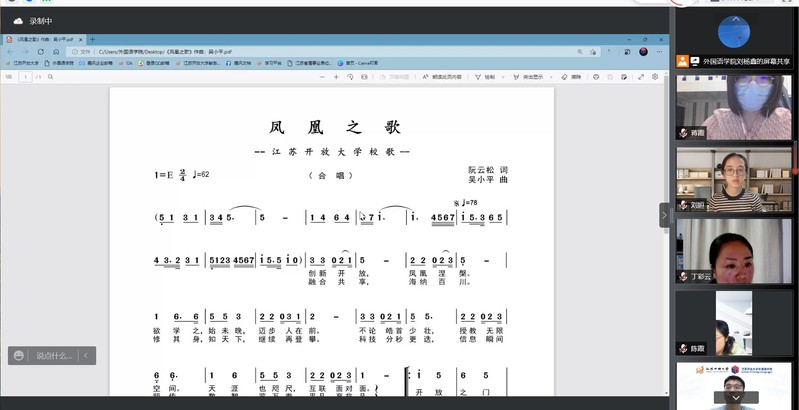
Task: Click the PDF page number field
Action: 25,77
